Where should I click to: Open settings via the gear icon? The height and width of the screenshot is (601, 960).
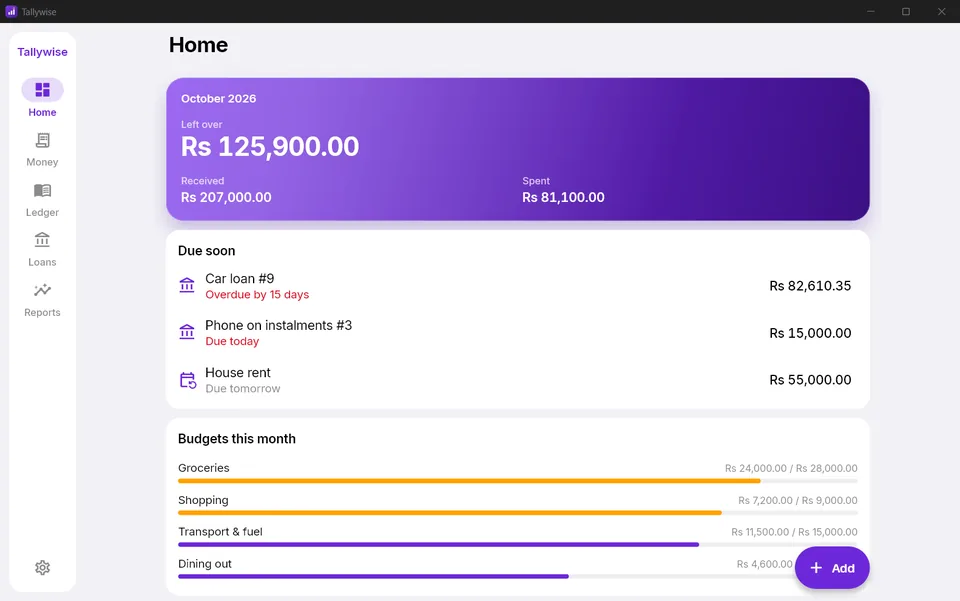coord(42,567)
